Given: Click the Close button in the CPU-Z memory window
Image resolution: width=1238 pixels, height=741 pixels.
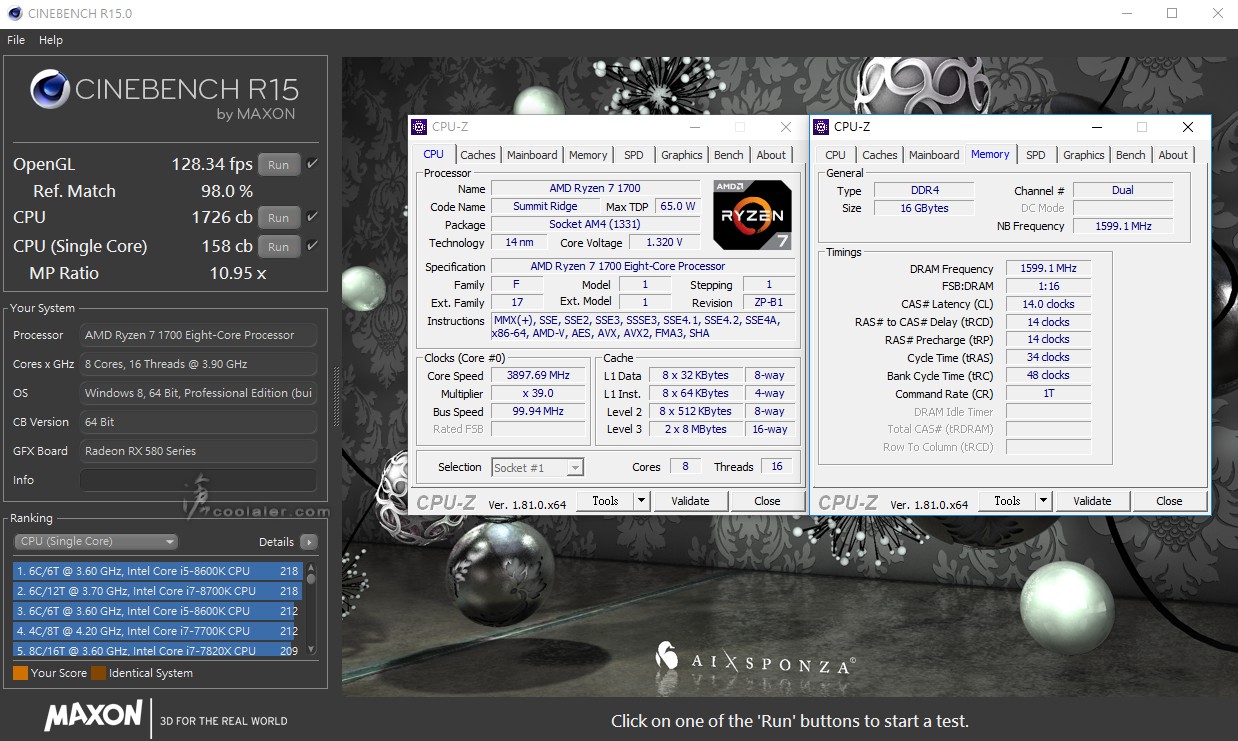Looking at the screenshot, I should [x=1169, y=501].
